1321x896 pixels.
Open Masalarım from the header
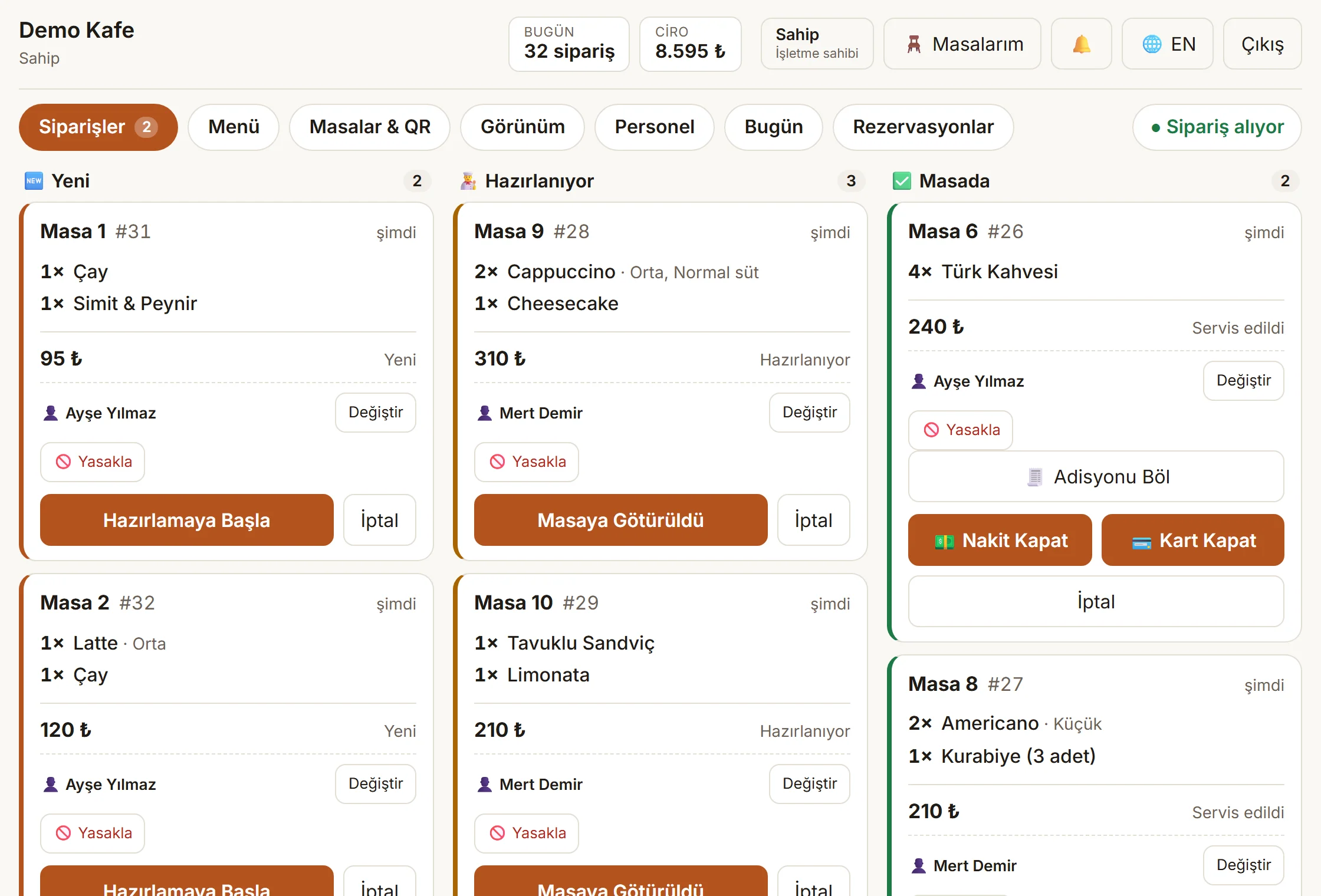[962, 44]
